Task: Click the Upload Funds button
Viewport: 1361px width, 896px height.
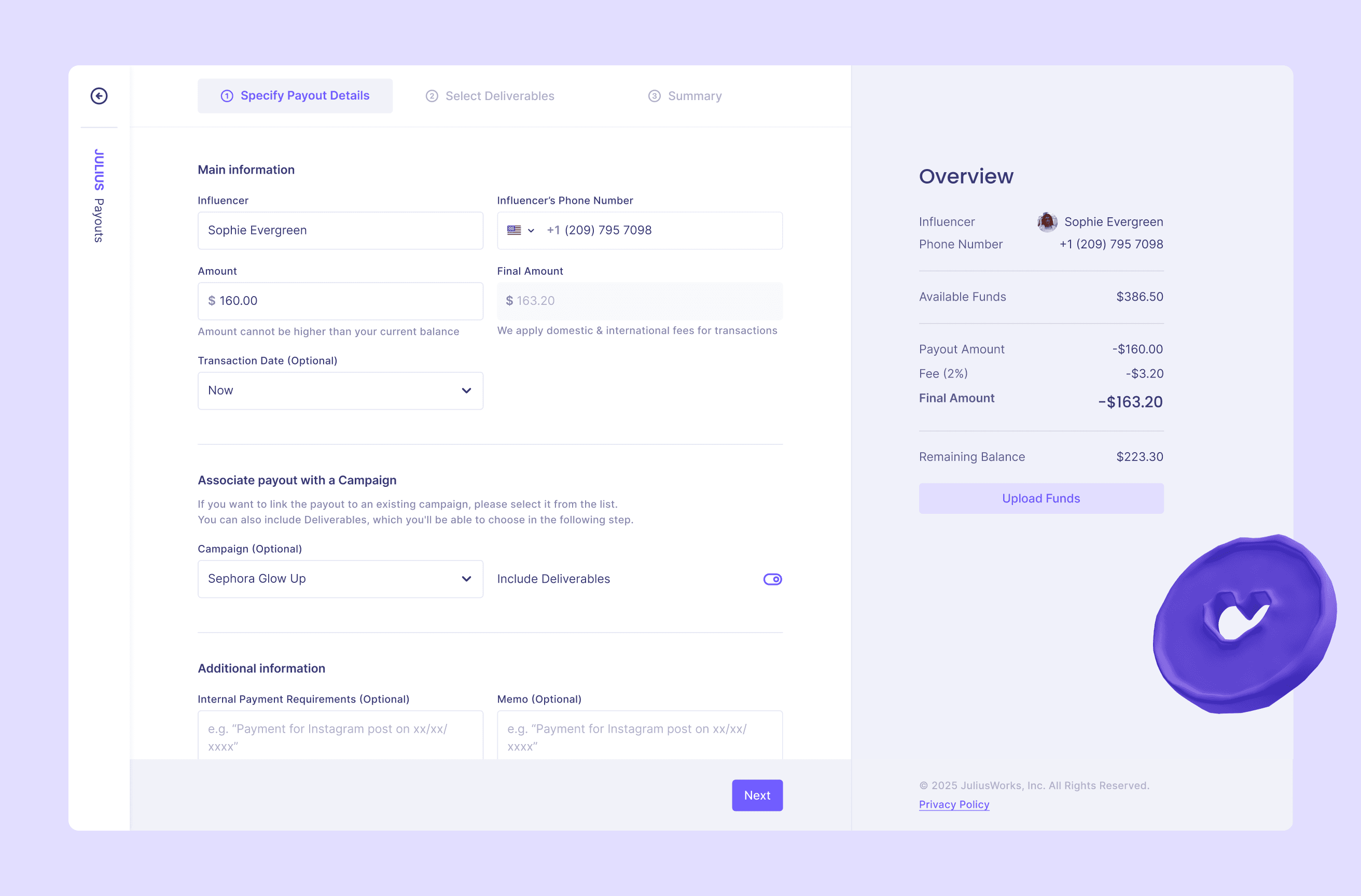Action: pos(1041,499)
